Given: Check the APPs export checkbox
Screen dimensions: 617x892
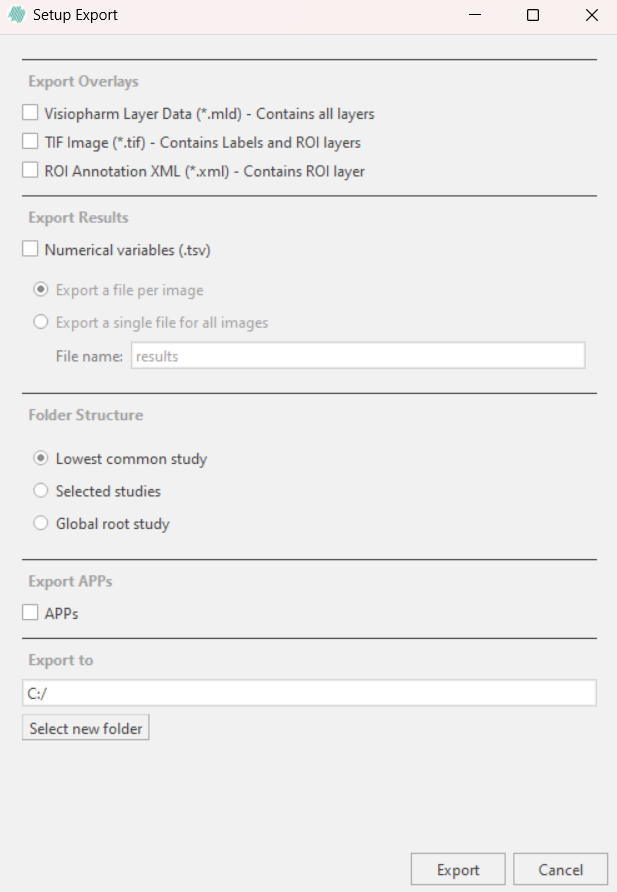Looking at the screenshot, I should (30, 613).
